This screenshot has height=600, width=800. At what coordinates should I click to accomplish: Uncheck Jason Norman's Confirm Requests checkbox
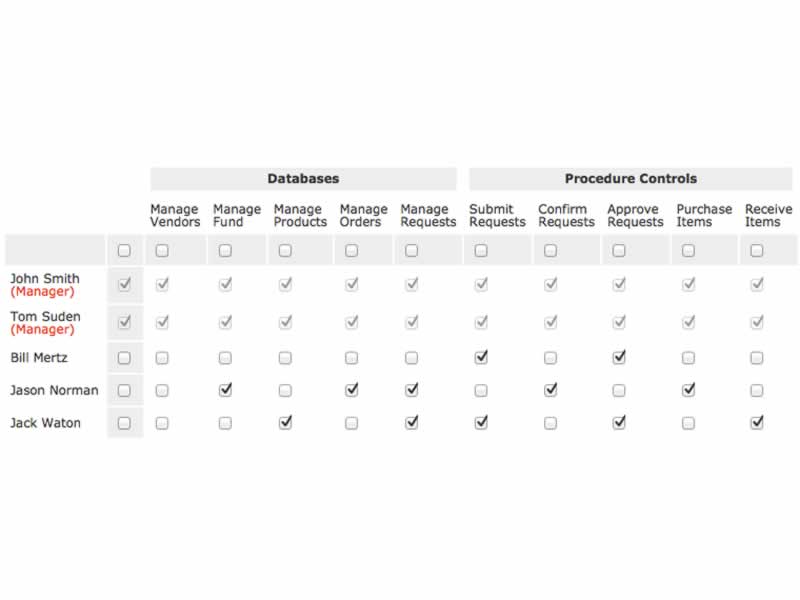[x=550, y=390]
